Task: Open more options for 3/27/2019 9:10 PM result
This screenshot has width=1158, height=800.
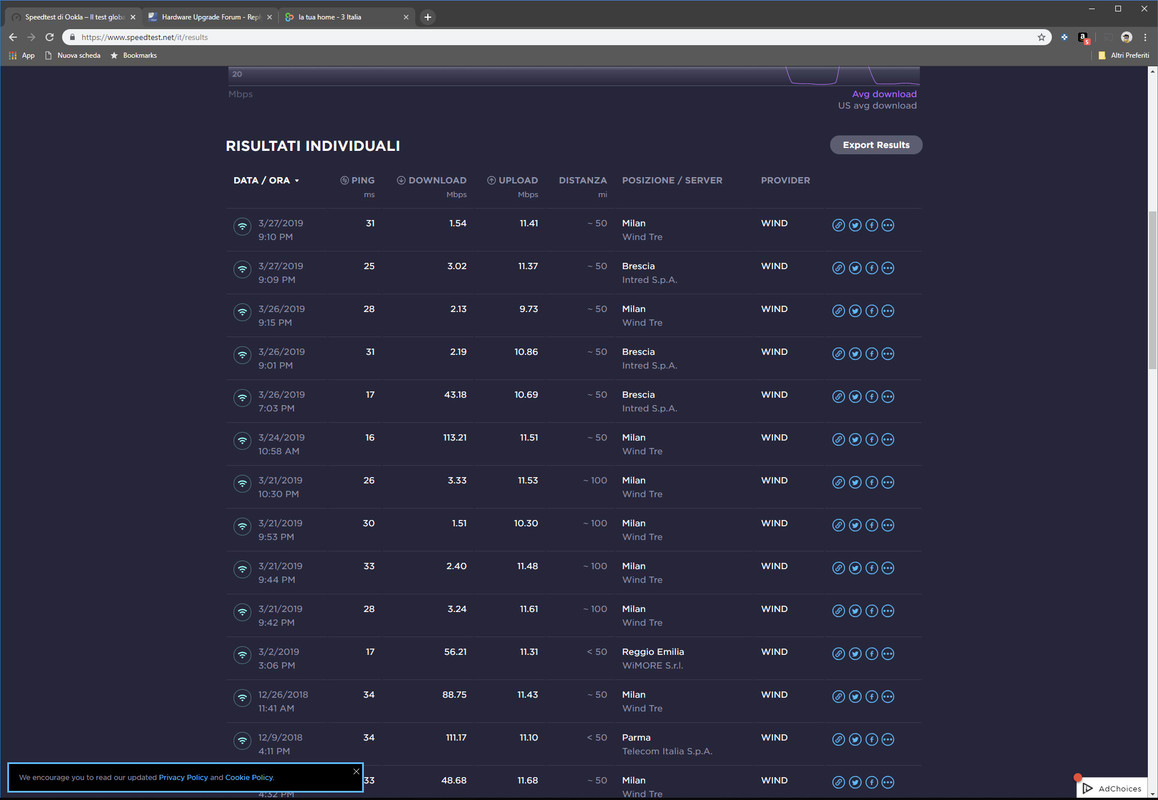Action: pyautogui.click(x=888, y=225)
